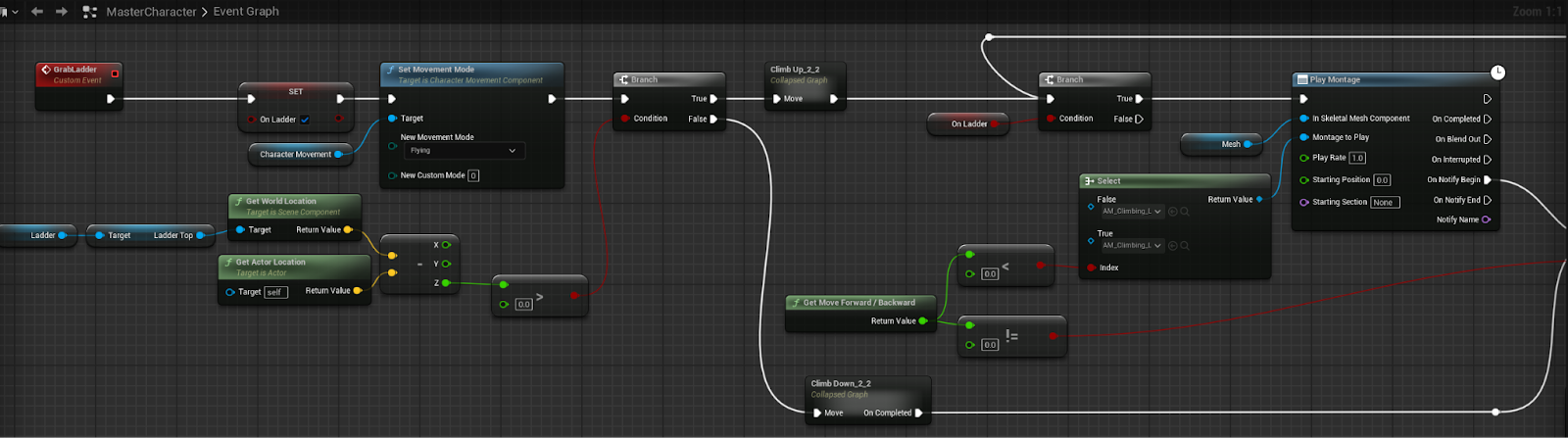
Task: Click the SET node execution input pin
Action: click(x=252, y=99)
